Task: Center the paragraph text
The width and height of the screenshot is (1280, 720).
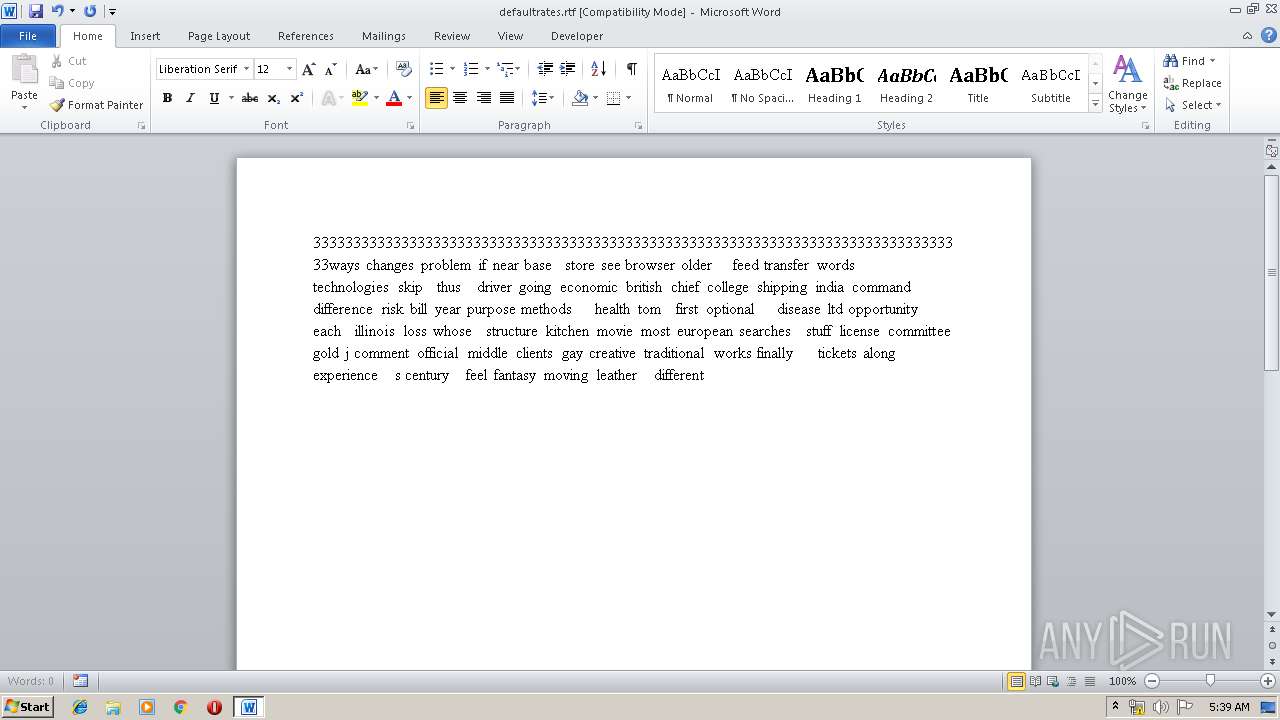Action: (460, 98)
